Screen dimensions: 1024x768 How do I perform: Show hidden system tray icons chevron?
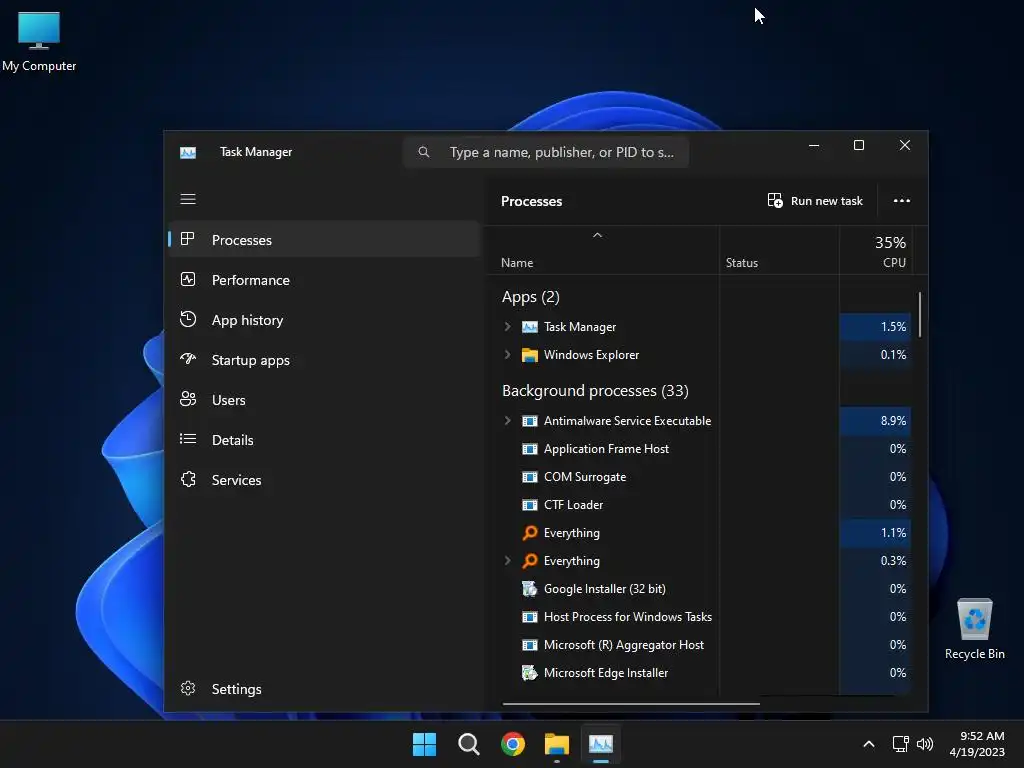pos(869,744)
